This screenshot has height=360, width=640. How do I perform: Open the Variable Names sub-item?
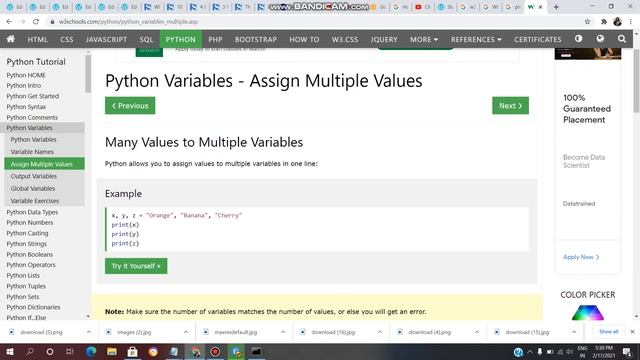tap(32, 152)
